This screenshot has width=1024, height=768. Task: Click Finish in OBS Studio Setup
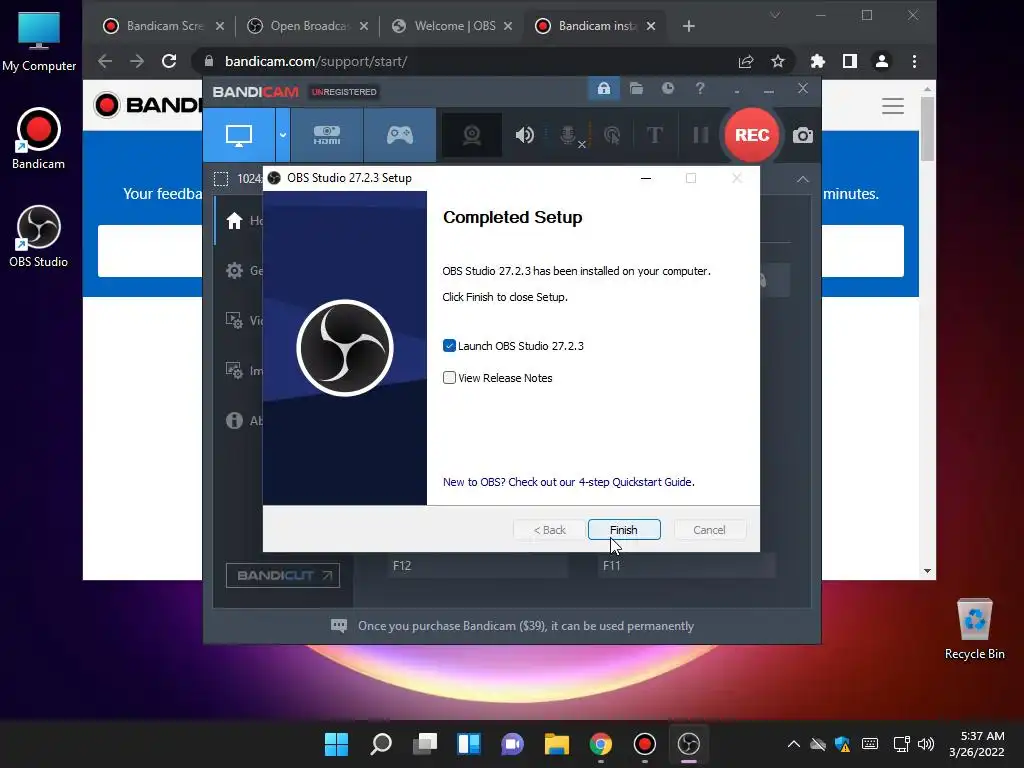click(x=624, y=530)
